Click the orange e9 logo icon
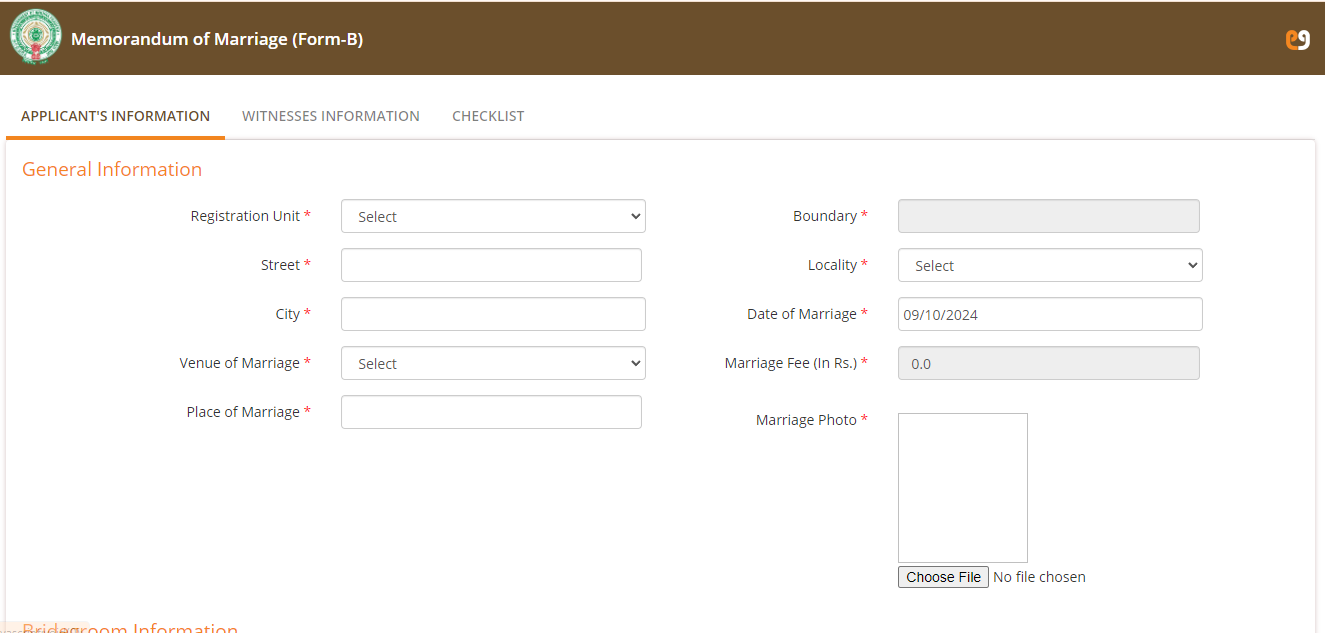Image resolution: width=1325 pixels, height=633 pixels. pos(1297,40)
